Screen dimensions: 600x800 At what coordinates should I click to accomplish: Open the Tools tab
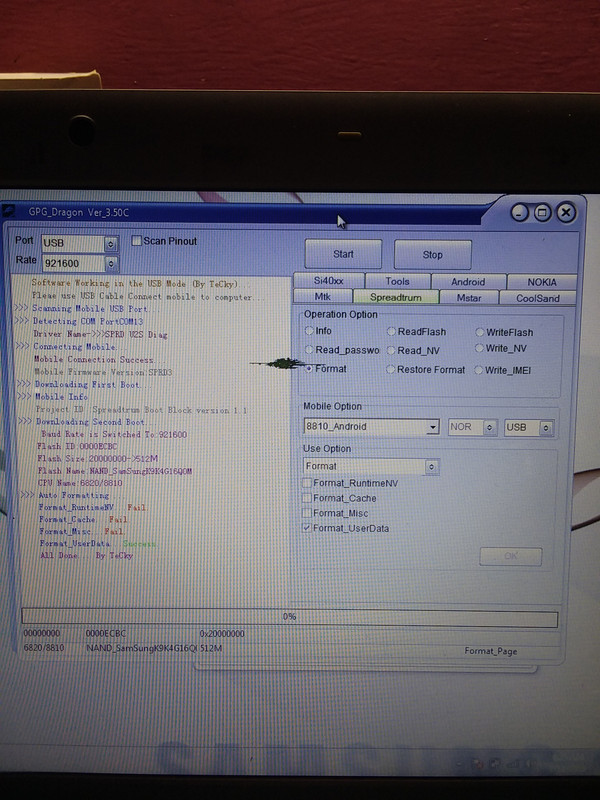click(397, 281)
